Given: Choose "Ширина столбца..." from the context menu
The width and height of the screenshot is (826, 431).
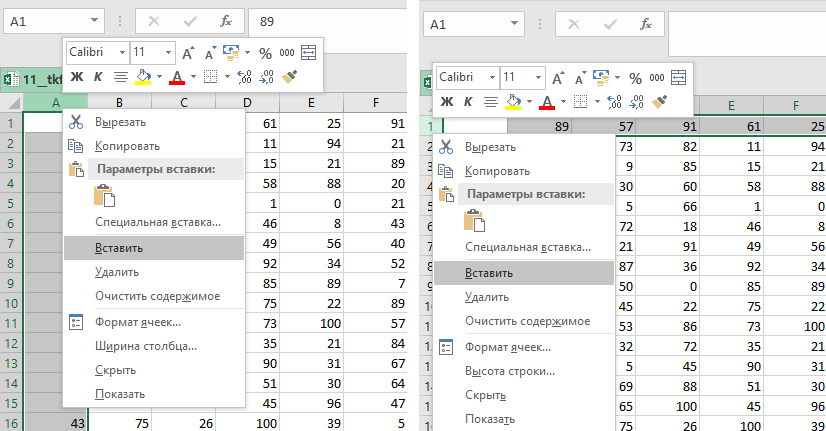Looking at the screenshot, I should tap(145, 346).
